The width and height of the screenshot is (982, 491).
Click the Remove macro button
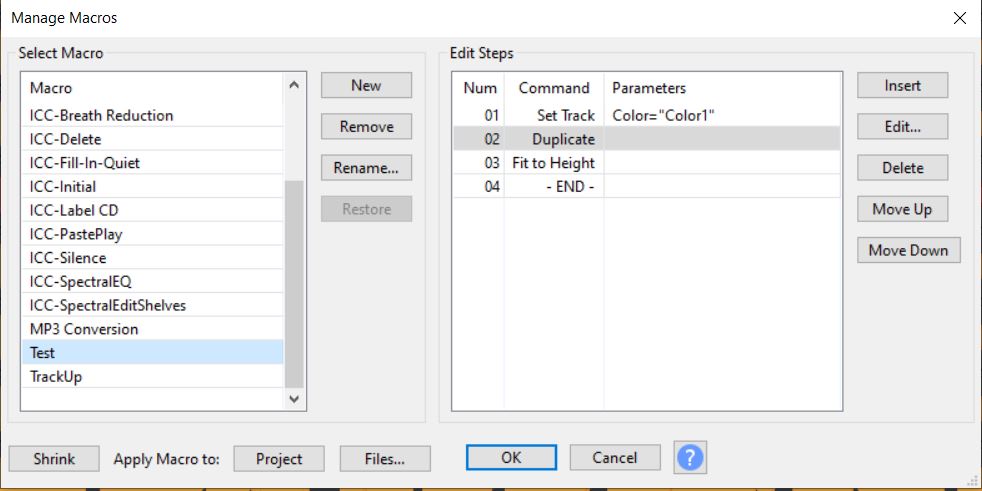pos(366,127)
